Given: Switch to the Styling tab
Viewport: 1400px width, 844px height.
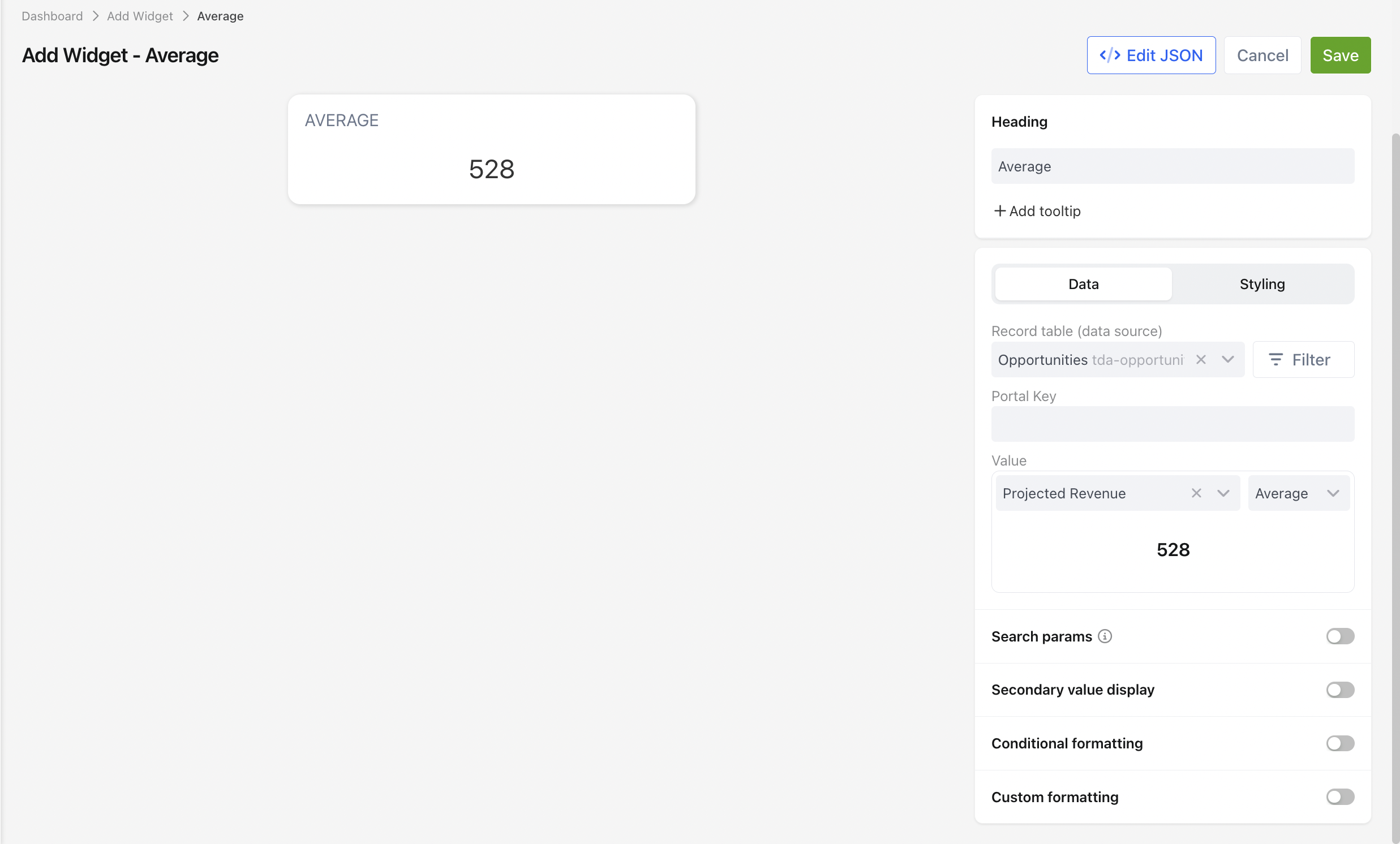Looking at the screenshot, I should [1262, 284].
